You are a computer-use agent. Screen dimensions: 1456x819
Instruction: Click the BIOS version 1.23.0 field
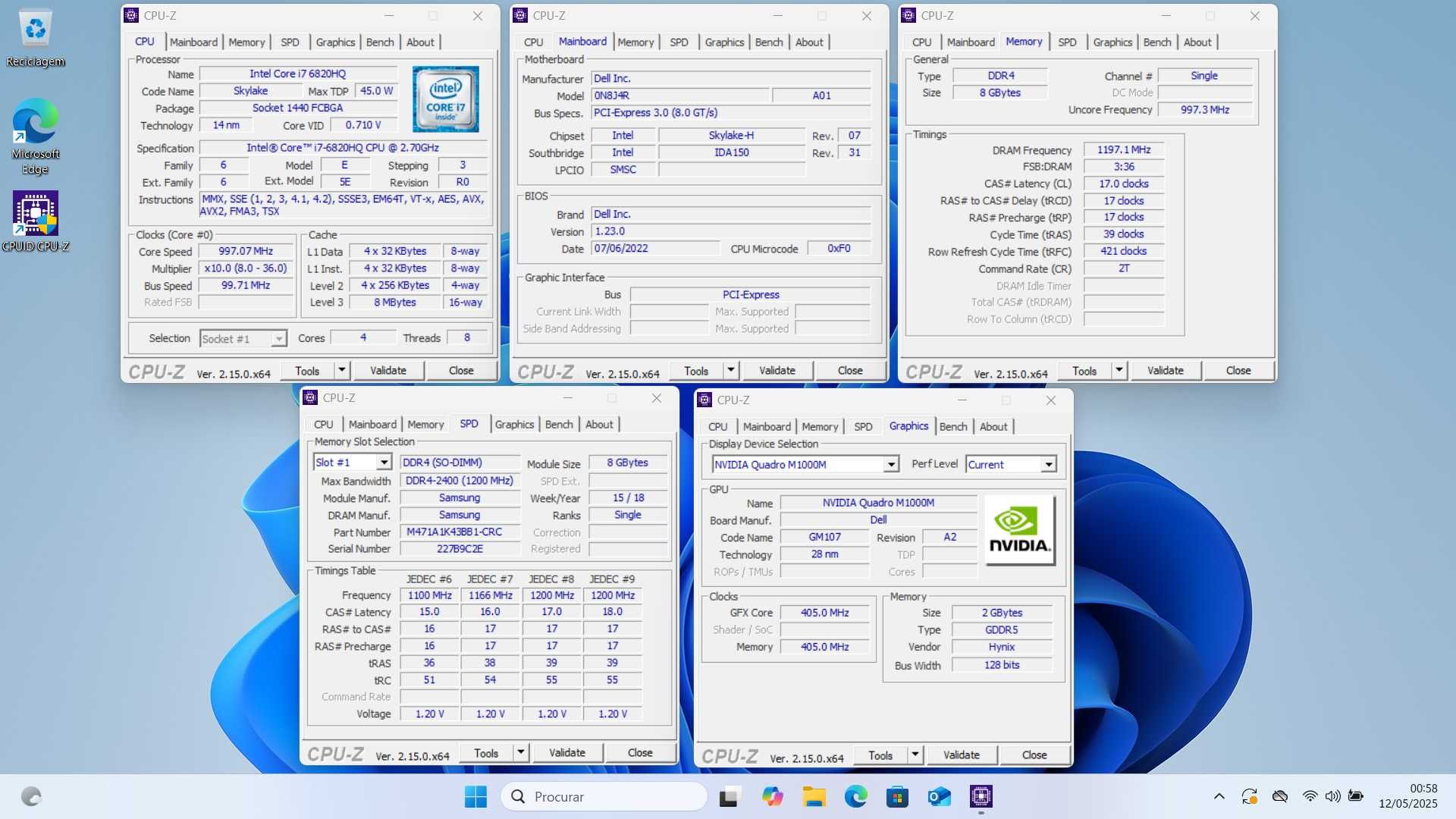pyautogui.click(x=731, y=231)
